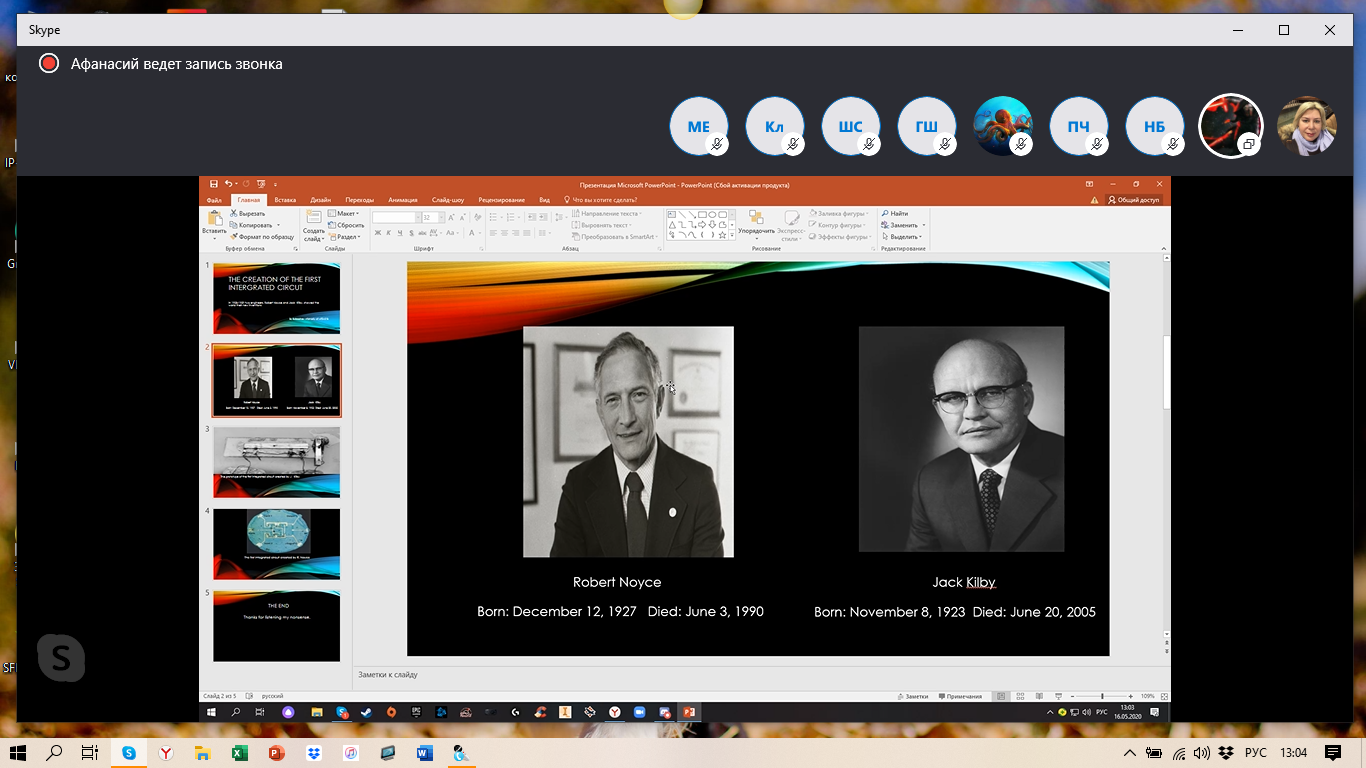Image resolution: width=1366 pixels, height=768 pixels.
Task: Click the Skype icon in Windows taskbar
Action: click(x=128, y=752)
